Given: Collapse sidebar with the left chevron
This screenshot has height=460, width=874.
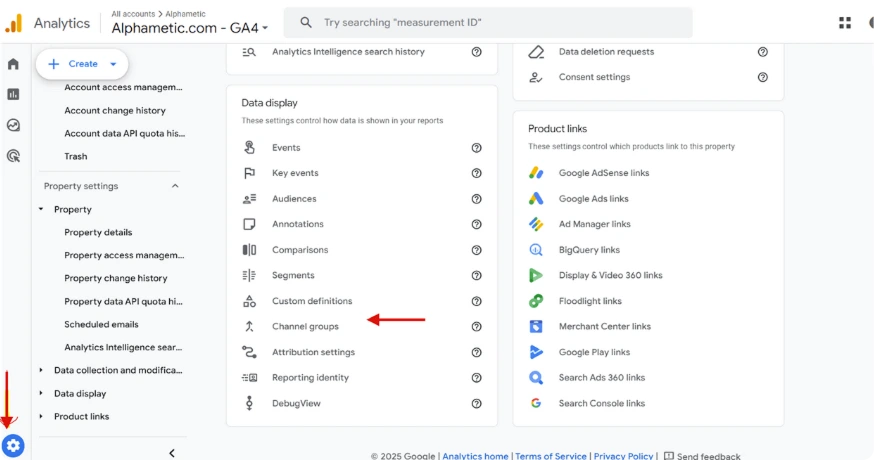Looking at the screenshot, I should (x=172, y=453).
